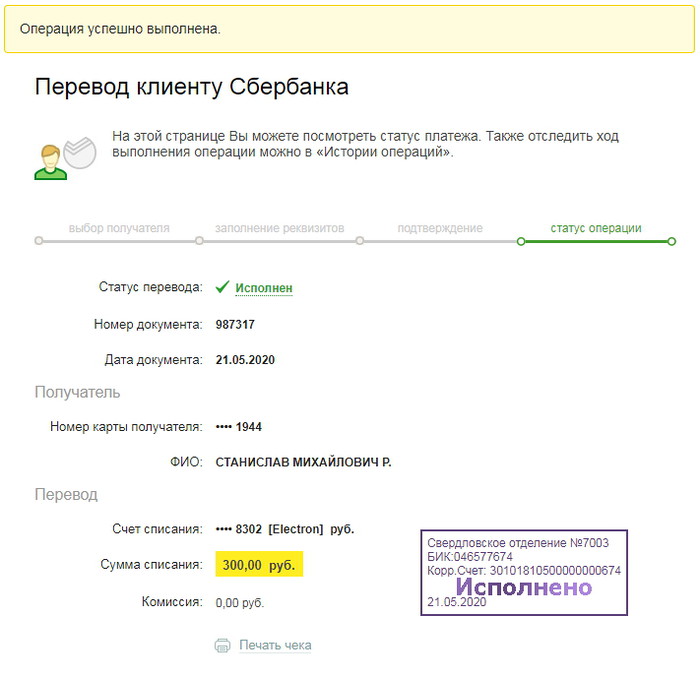Screen dimensions: 700x678
Task: Select the выбор получателя step
Action: click(119, 228)
